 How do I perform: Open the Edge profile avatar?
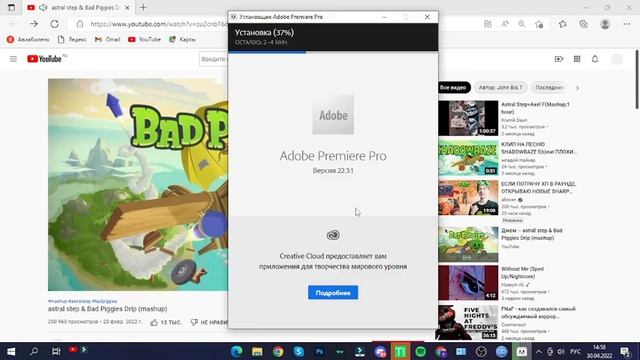point(605,24)
